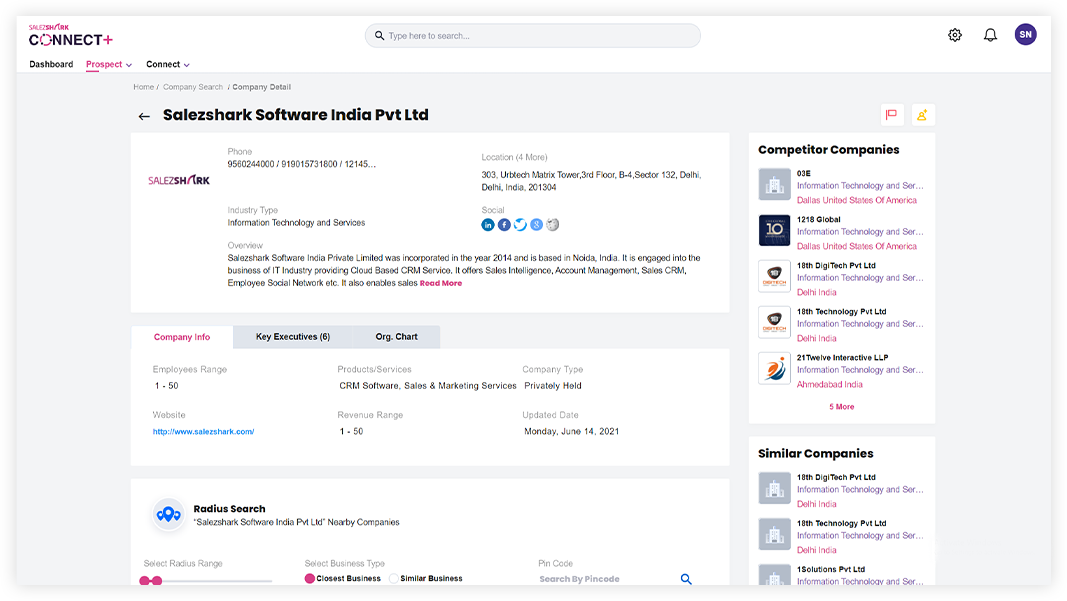Click the radius range slider handle

tap(157, 581)
